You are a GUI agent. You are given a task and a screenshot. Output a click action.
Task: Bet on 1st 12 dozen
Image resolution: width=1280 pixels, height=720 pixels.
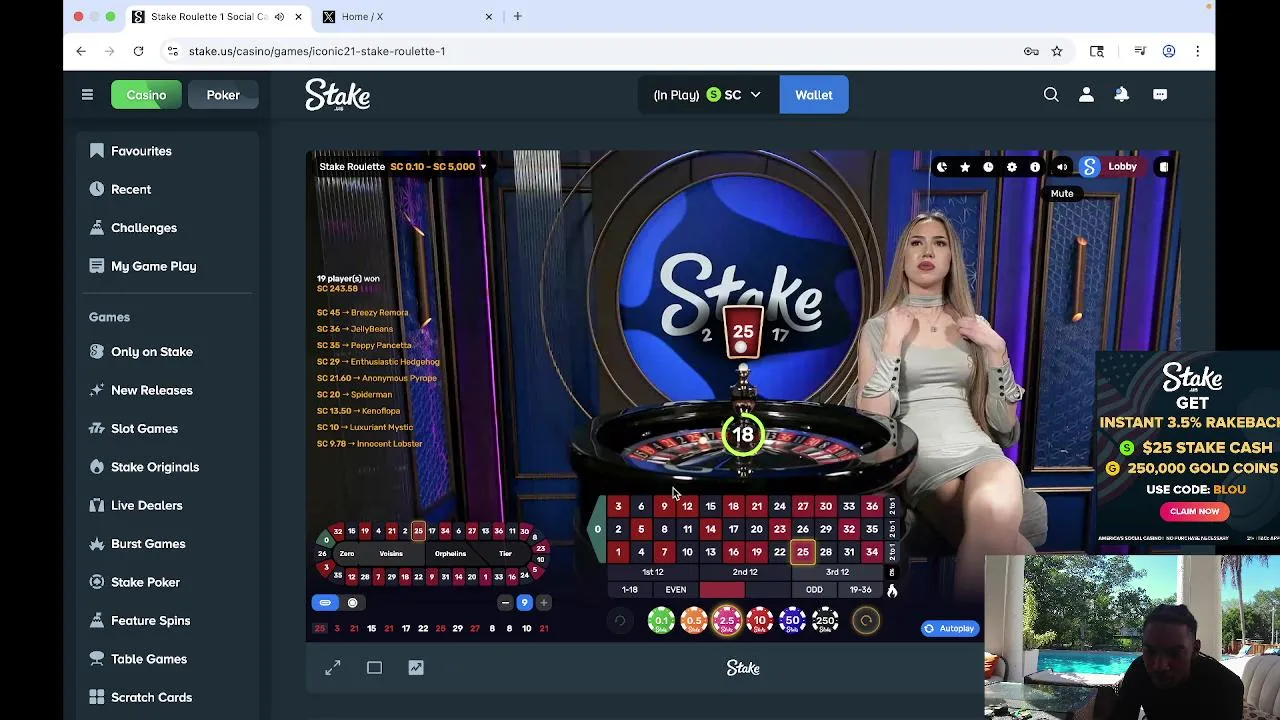652,572
